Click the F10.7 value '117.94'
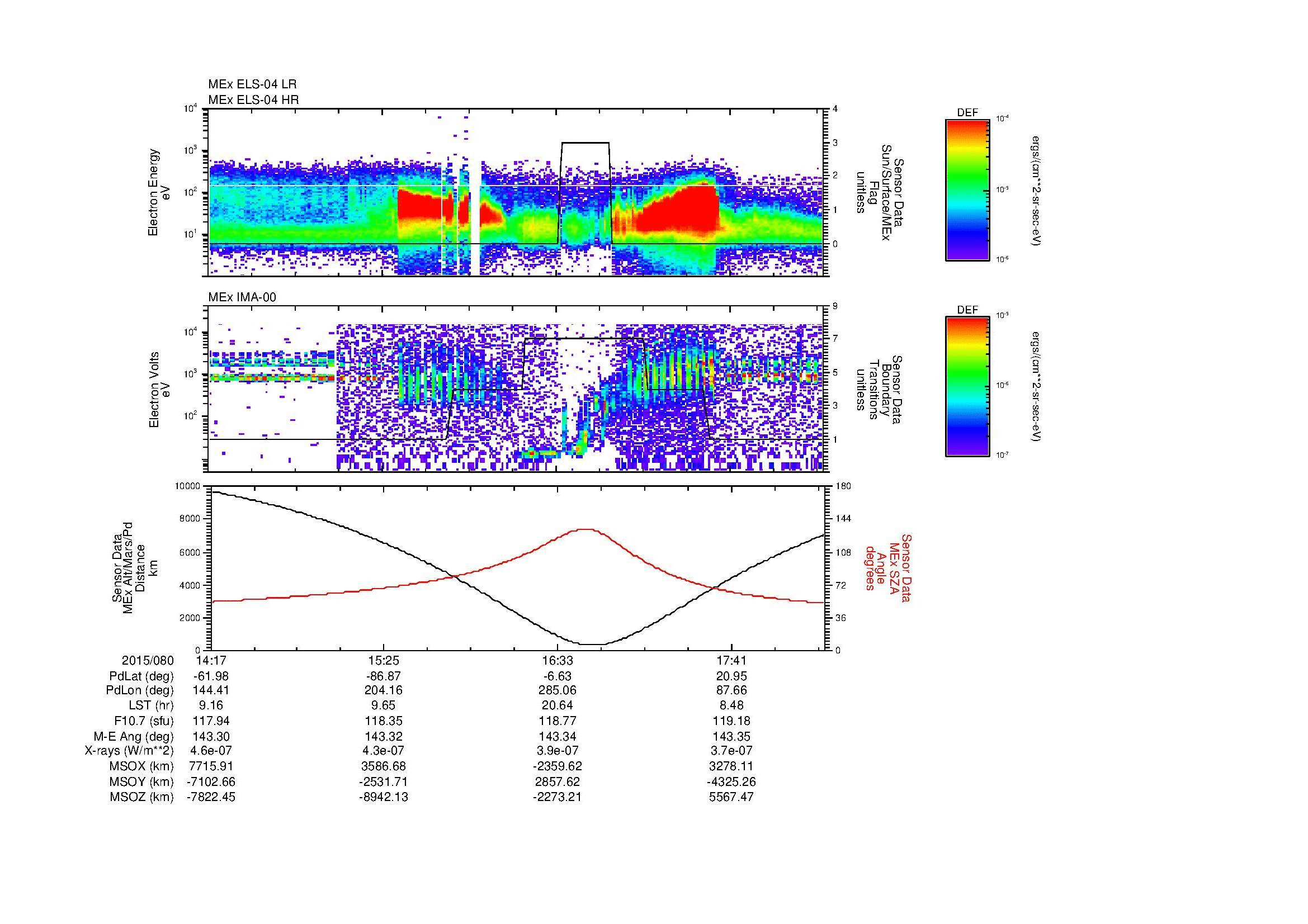 211,721
